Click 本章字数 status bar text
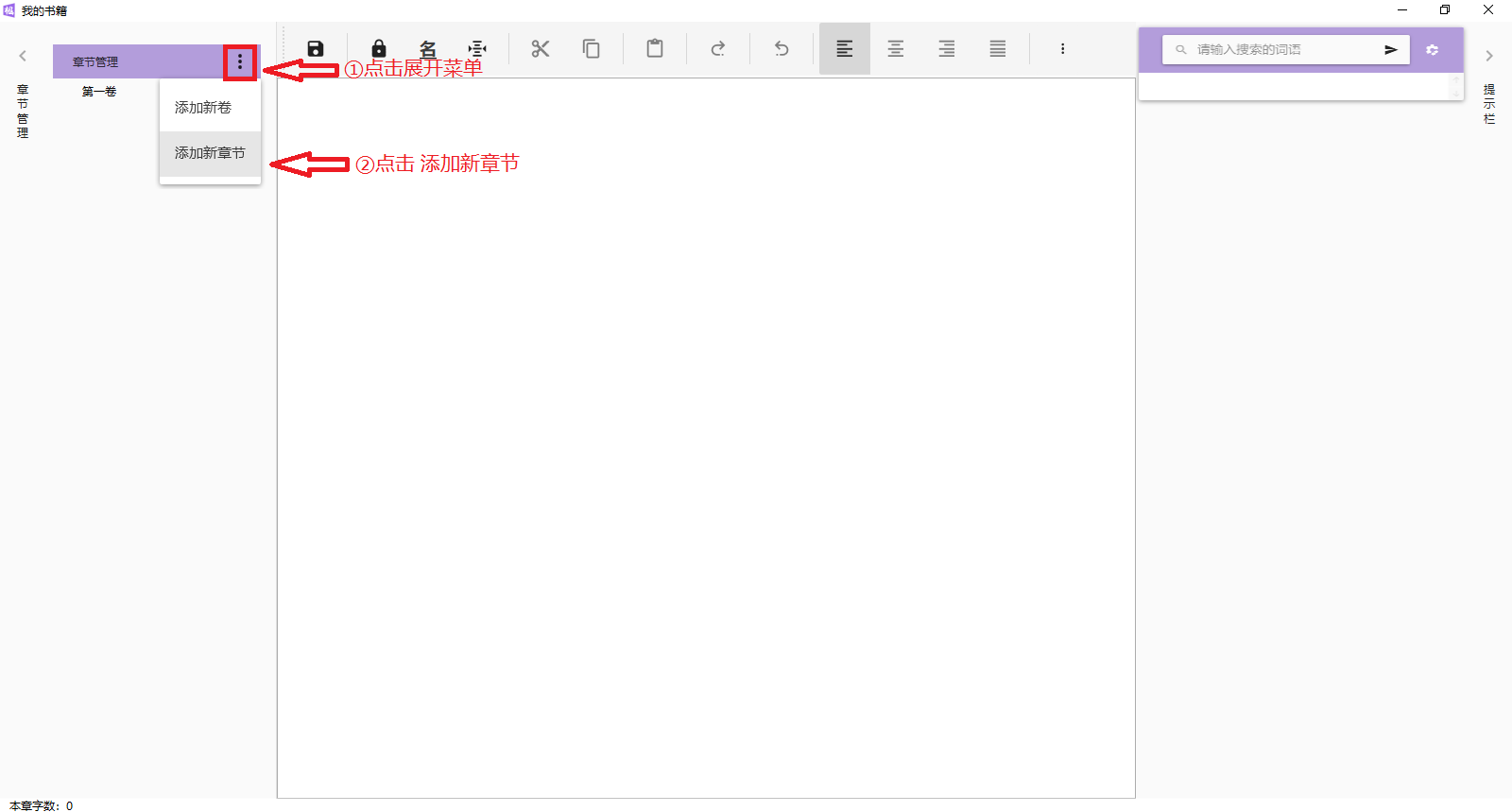The width and height of the screenshot is (1512, 812). (x=42, y=805)
